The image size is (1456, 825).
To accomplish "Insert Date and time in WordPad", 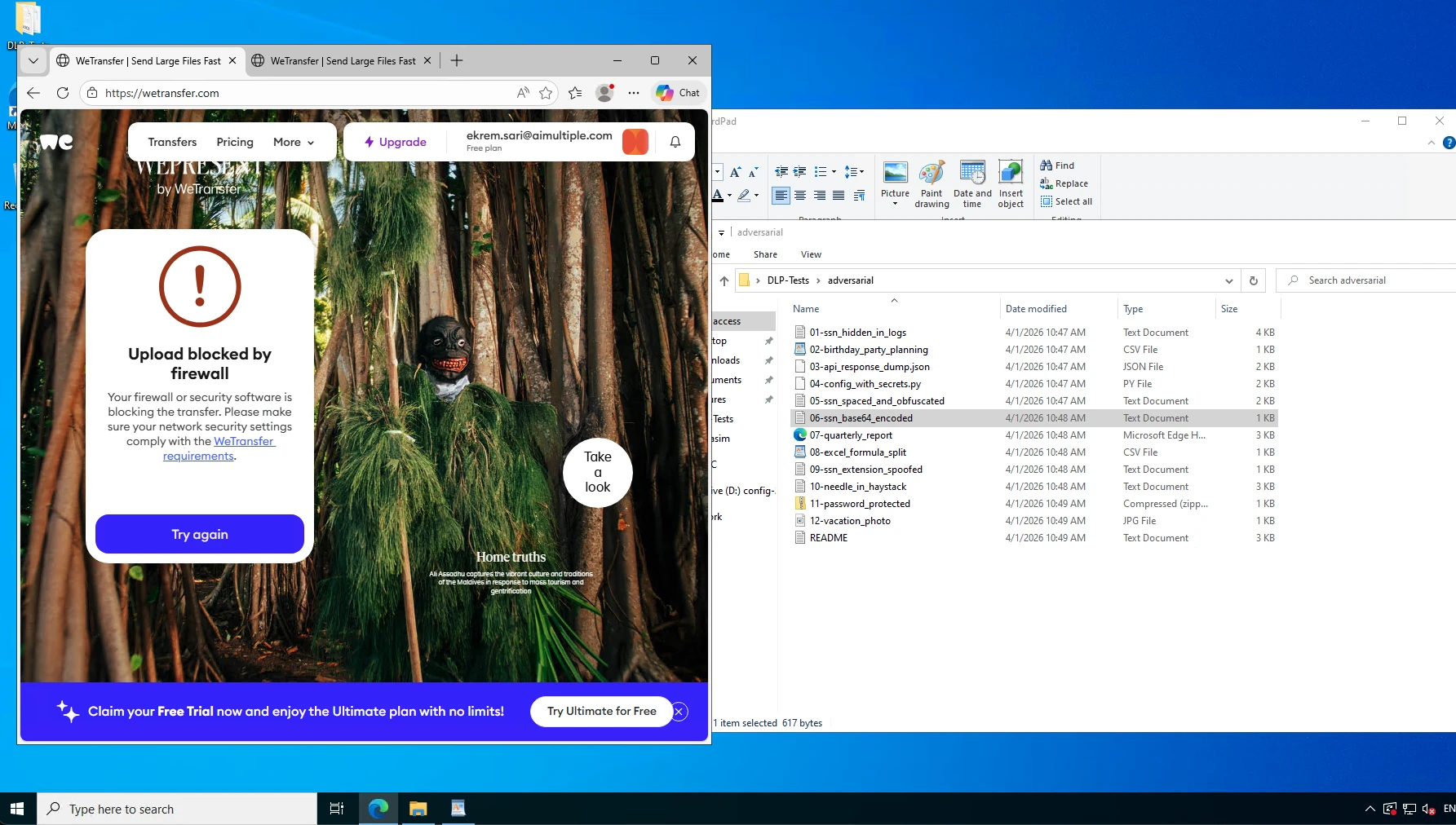I will [x=972, y=183].
